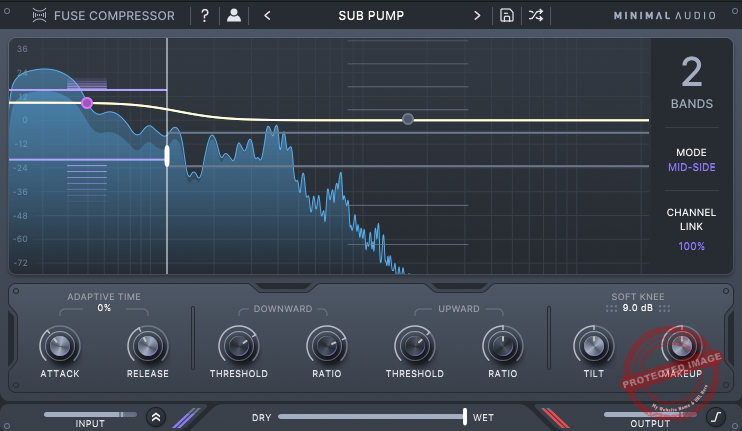
Task: Randomize preset with shuffle icon
Action: pyautogui.click(x=536, y=16)
